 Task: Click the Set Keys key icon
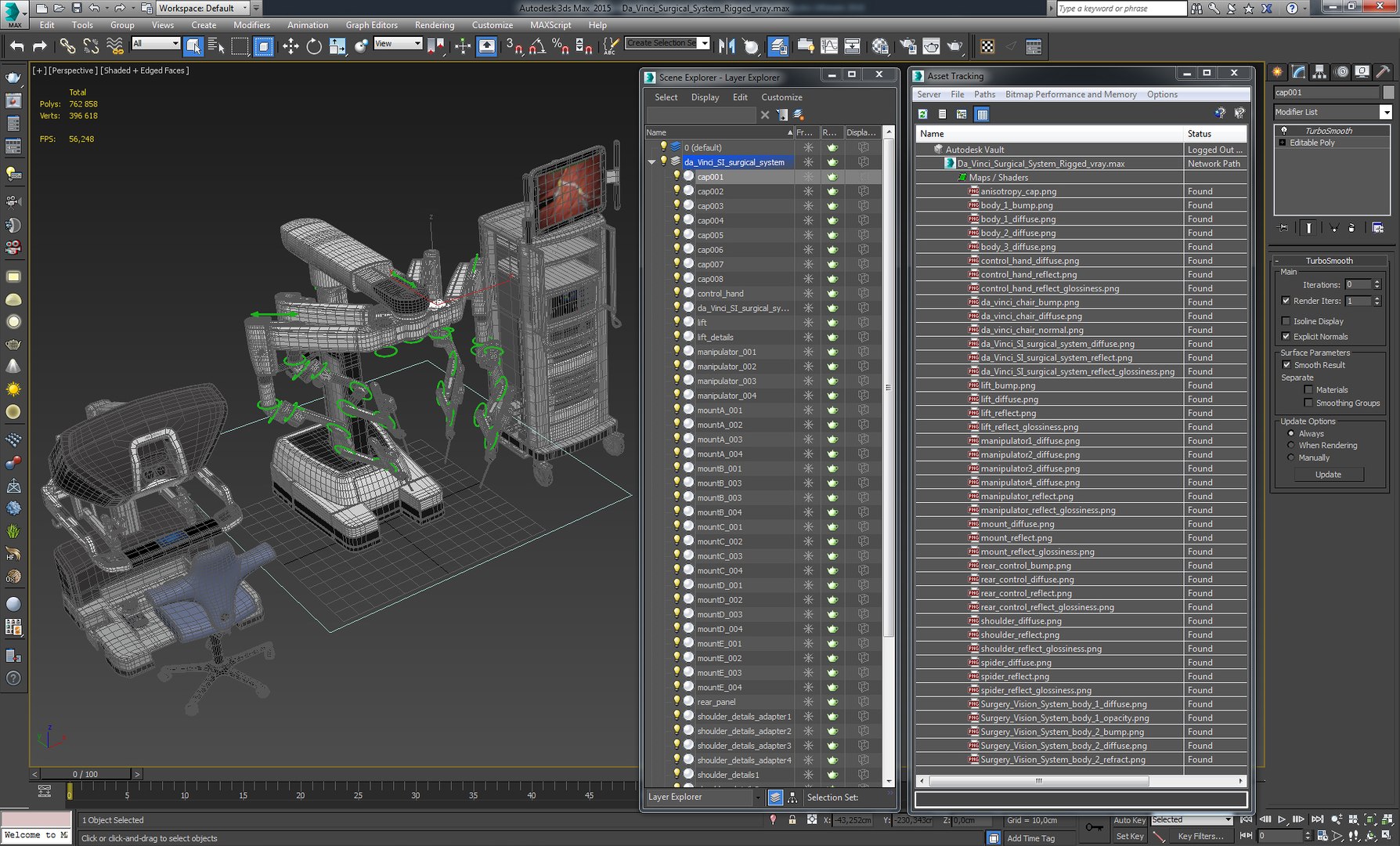click(1094, 827)
